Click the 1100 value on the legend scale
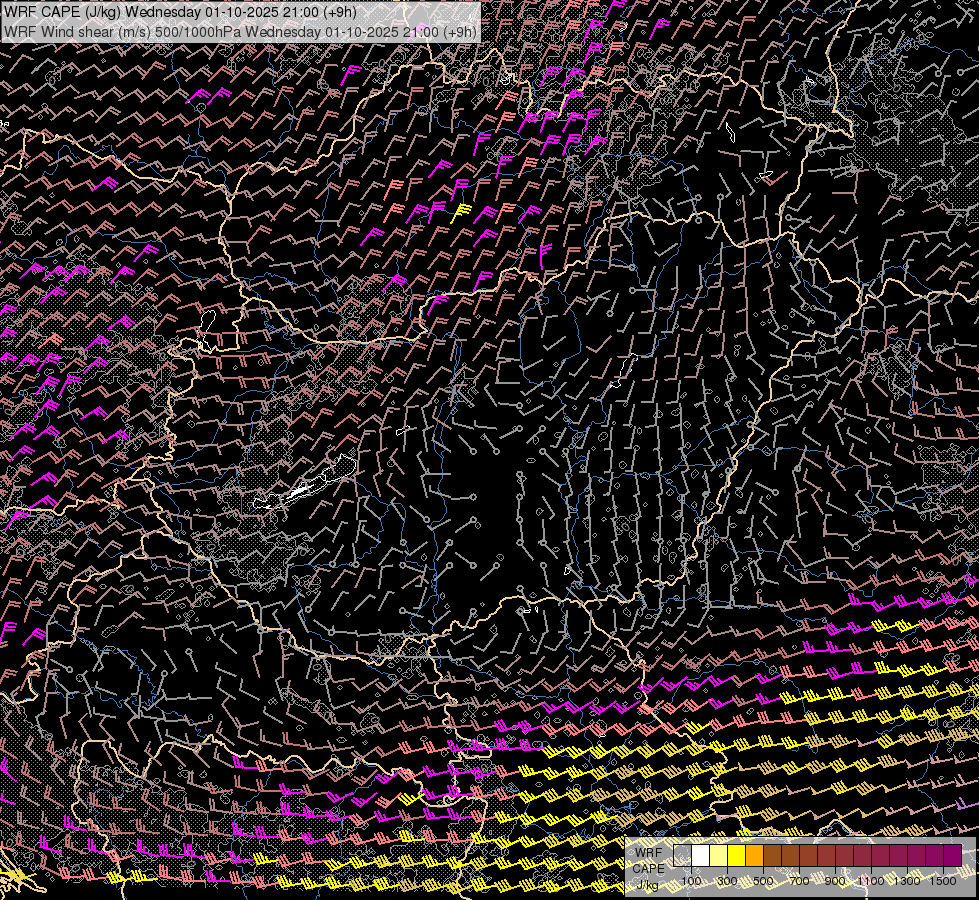Screen dimensions: 979x900 (x=871, y=881)
